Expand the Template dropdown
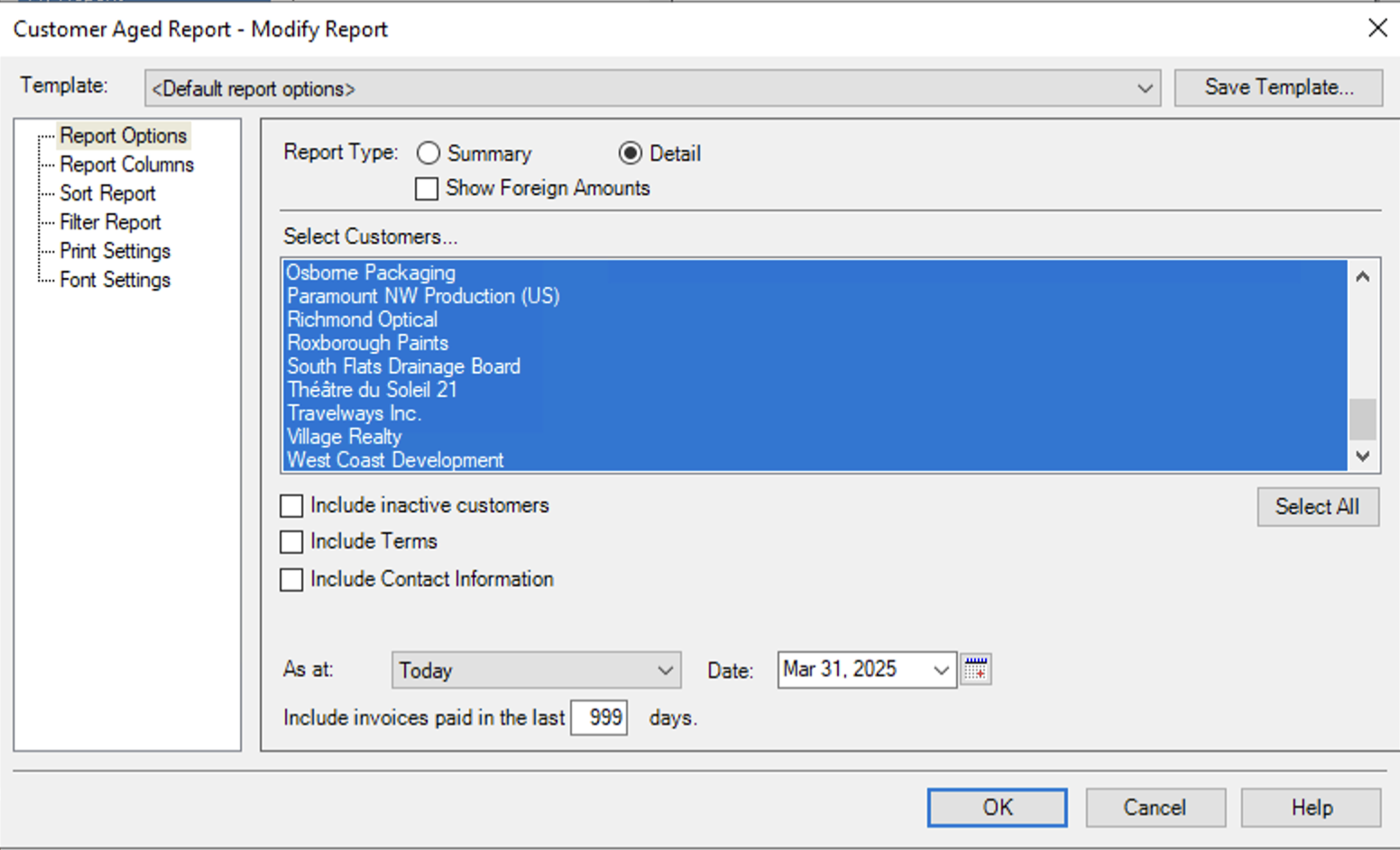This screenshot has width=1400, height=850. (x=1144, y=88)
